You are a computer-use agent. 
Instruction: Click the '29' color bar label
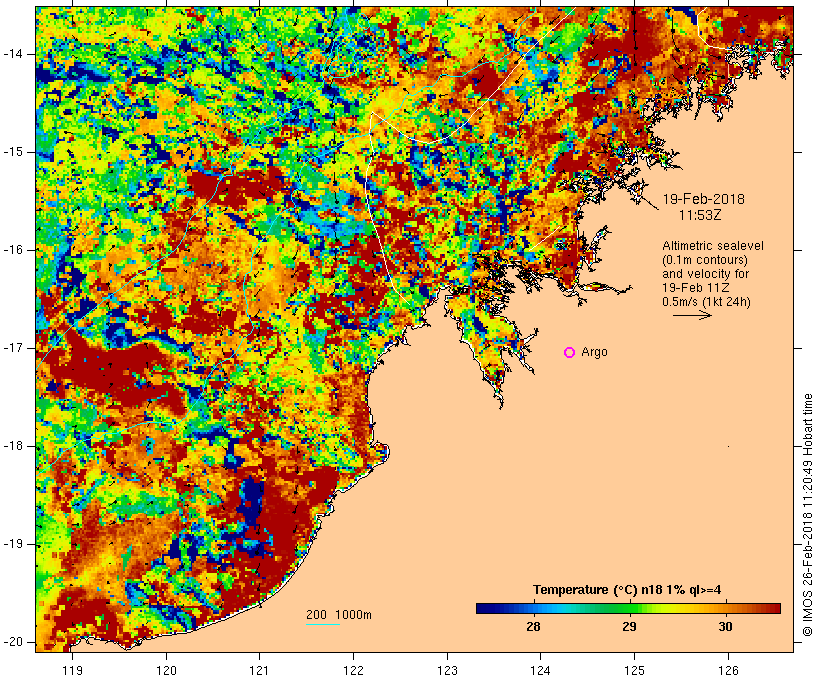pyautogui.click(x=629, y=627)
